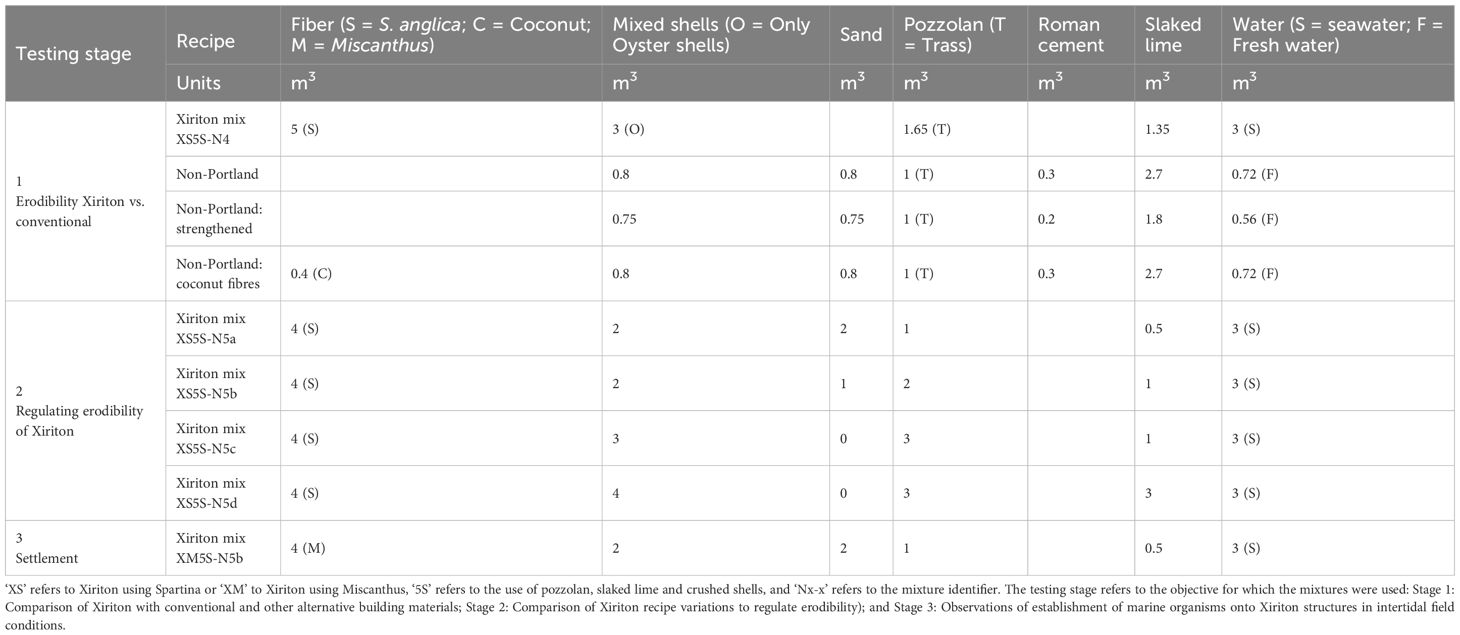Click the Fiber column header
1460x635 pixels.
click(435, 33)
